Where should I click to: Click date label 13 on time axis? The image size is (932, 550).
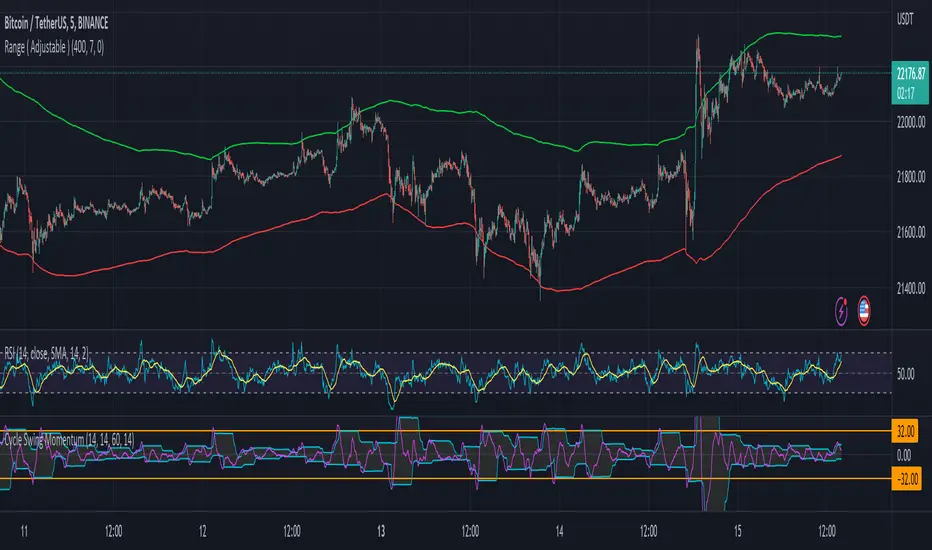[x=381, y=531]
